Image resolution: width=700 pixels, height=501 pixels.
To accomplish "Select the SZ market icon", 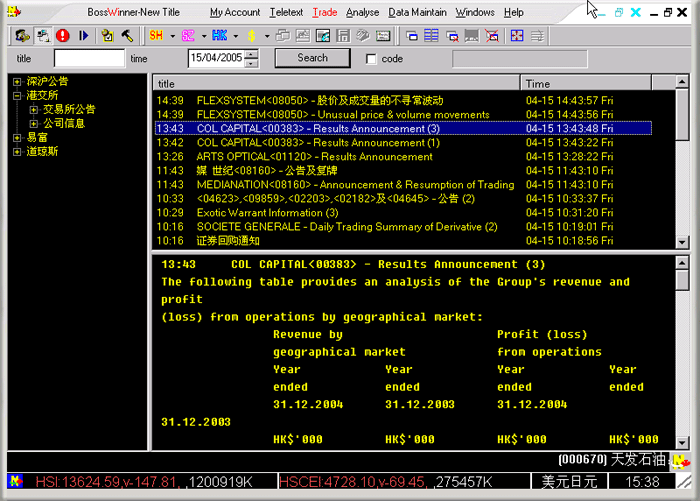I will tap(188, 36).
